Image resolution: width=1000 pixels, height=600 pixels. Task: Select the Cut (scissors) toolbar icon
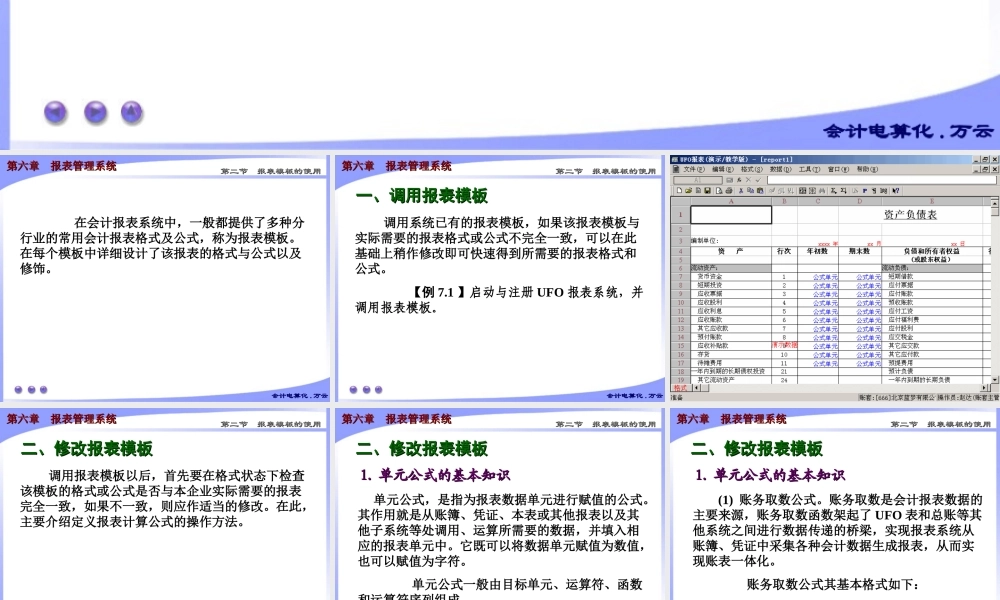[740, 190]
